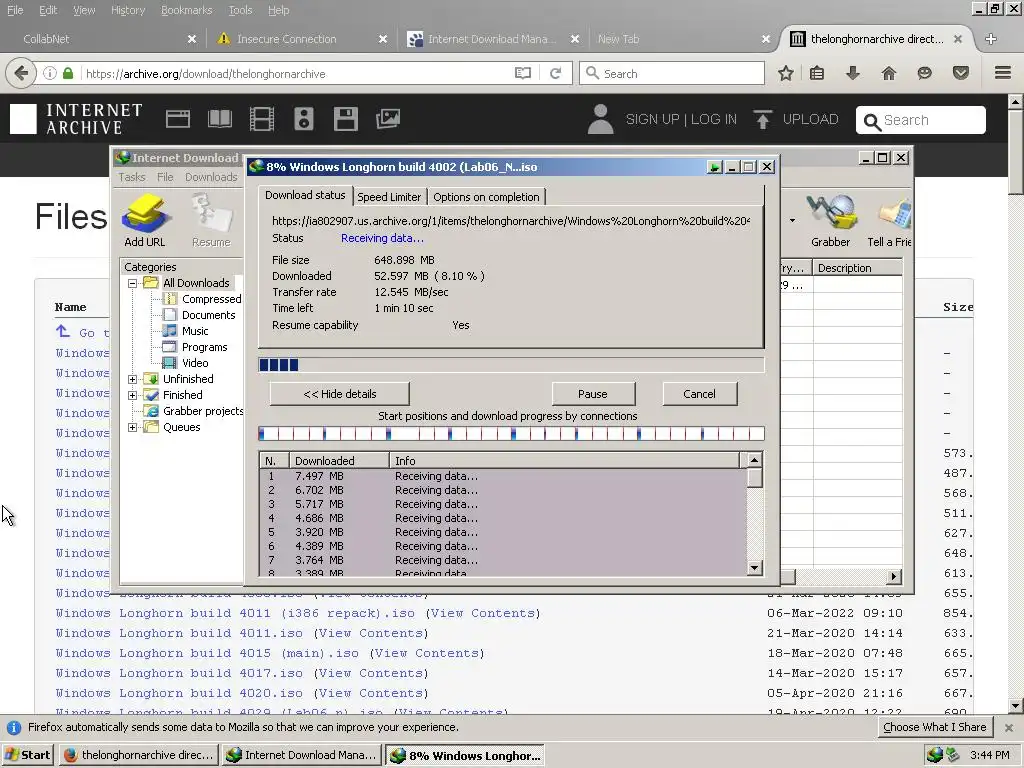The height and width of the screenshot is (768, 1024).
Task: Click the Internet Archive search box
Action: pyautogui.click(x=921, y=120)
